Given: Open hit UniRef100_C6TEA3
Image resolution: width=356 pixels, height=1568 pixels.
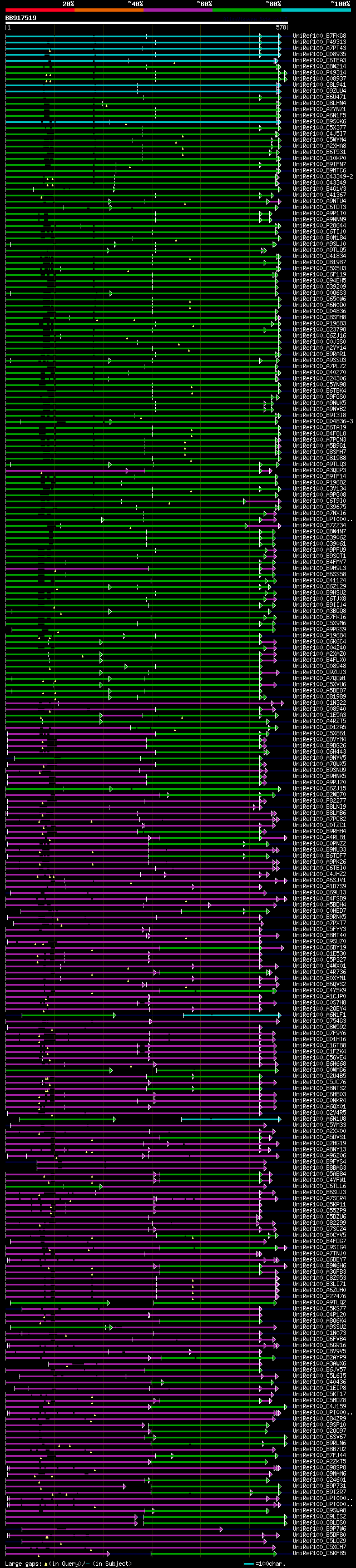Looking at the screenshot, I should [319, 60].
